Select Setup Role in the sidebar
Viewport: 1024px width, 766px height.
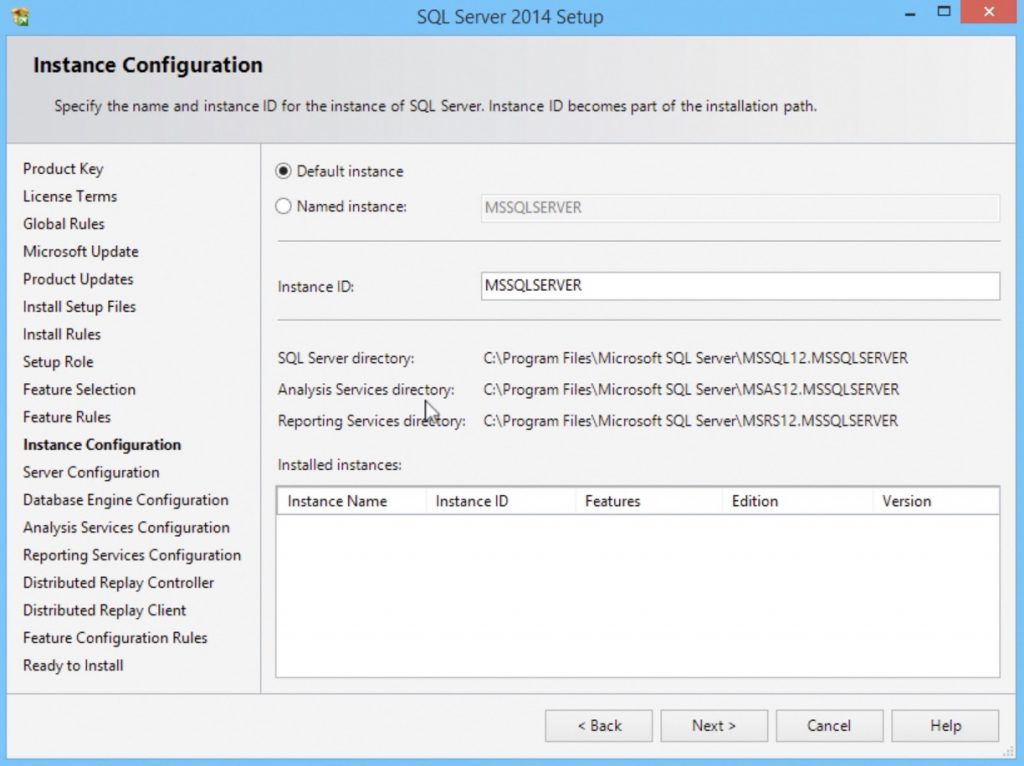pos(58,362)
